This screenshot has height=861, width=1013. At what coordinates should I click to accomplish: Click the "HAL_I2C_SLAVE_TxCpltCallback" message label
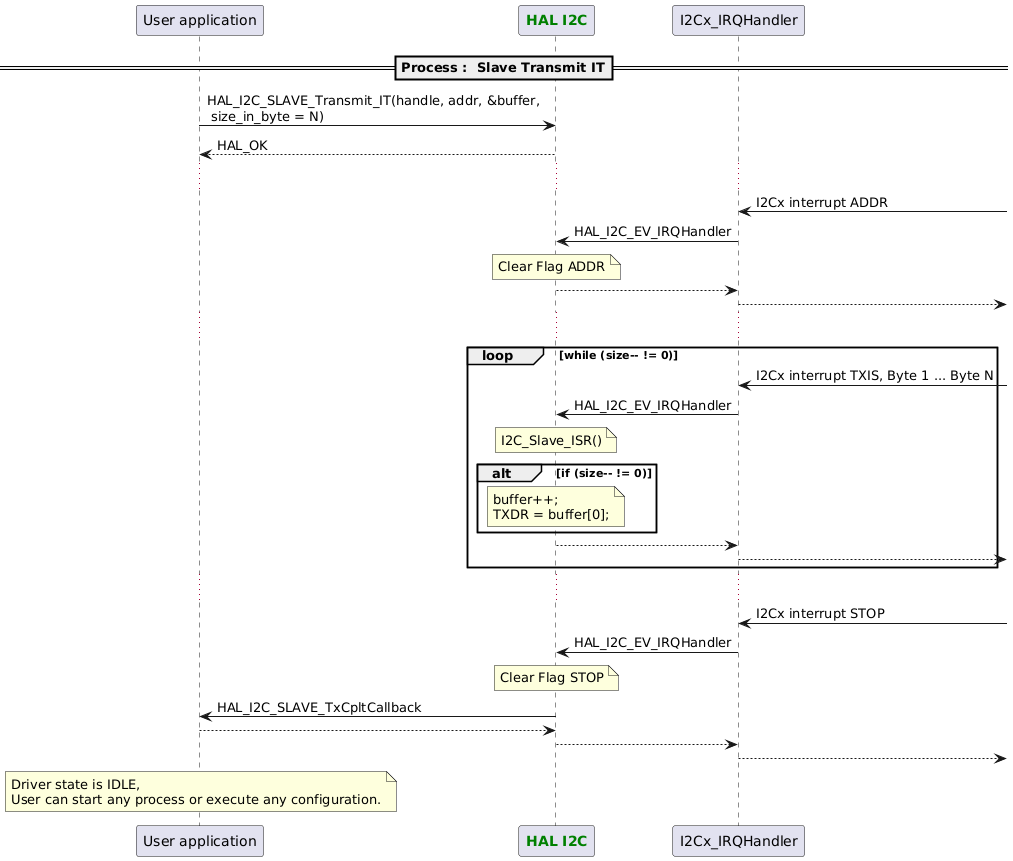click(320, 707)
